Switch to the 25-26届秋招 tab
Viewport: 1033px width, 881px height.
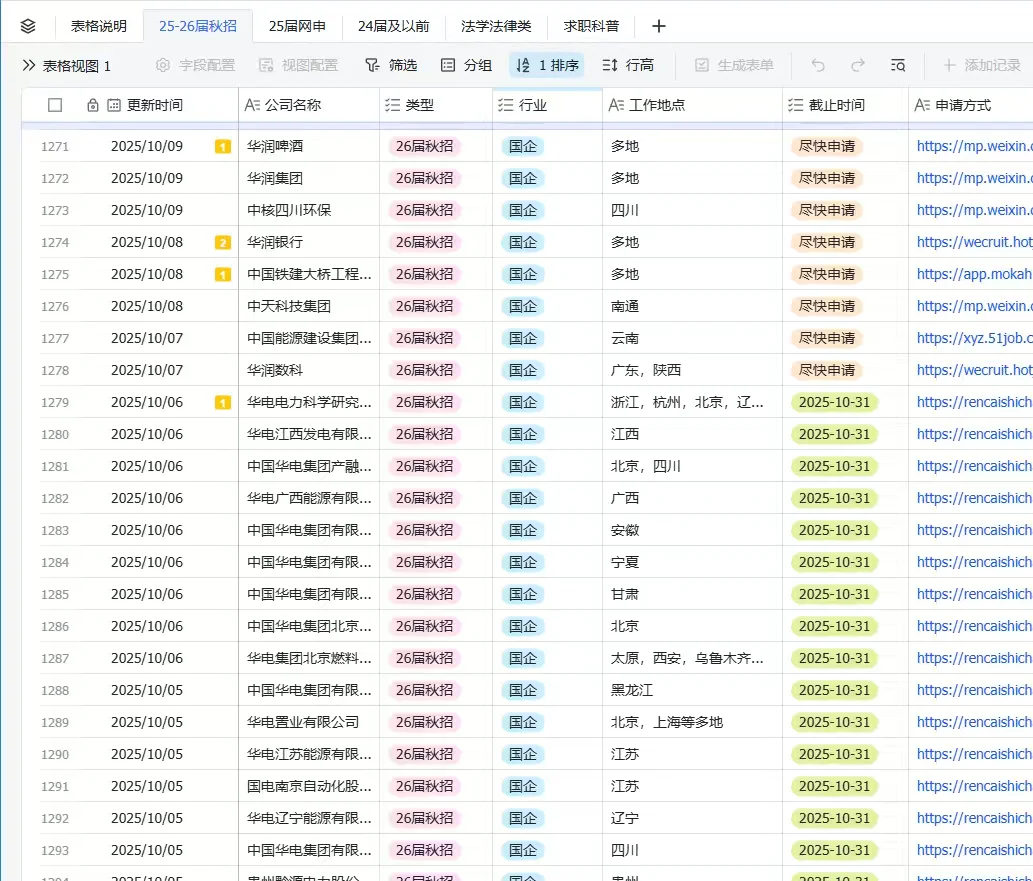pyautogui.click(x=198, y=26)
